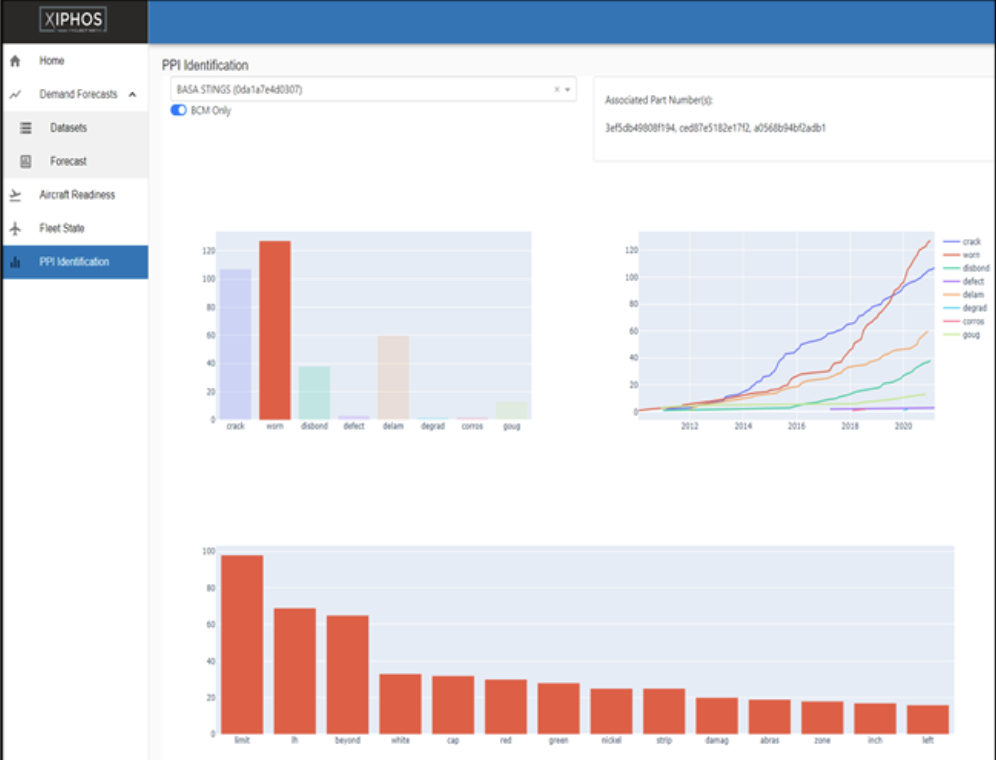Click the PPI Identification bar-chart icon
Viewport: 996px width, 760px height.
click(x=14, y=261)
